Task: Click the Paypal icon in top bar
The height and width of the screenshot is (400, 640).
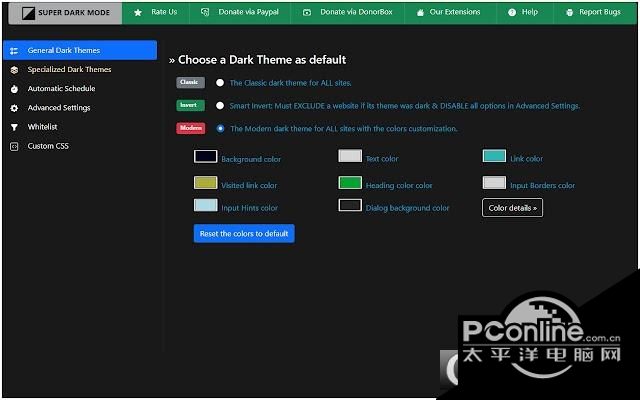Action: point(205,12)
